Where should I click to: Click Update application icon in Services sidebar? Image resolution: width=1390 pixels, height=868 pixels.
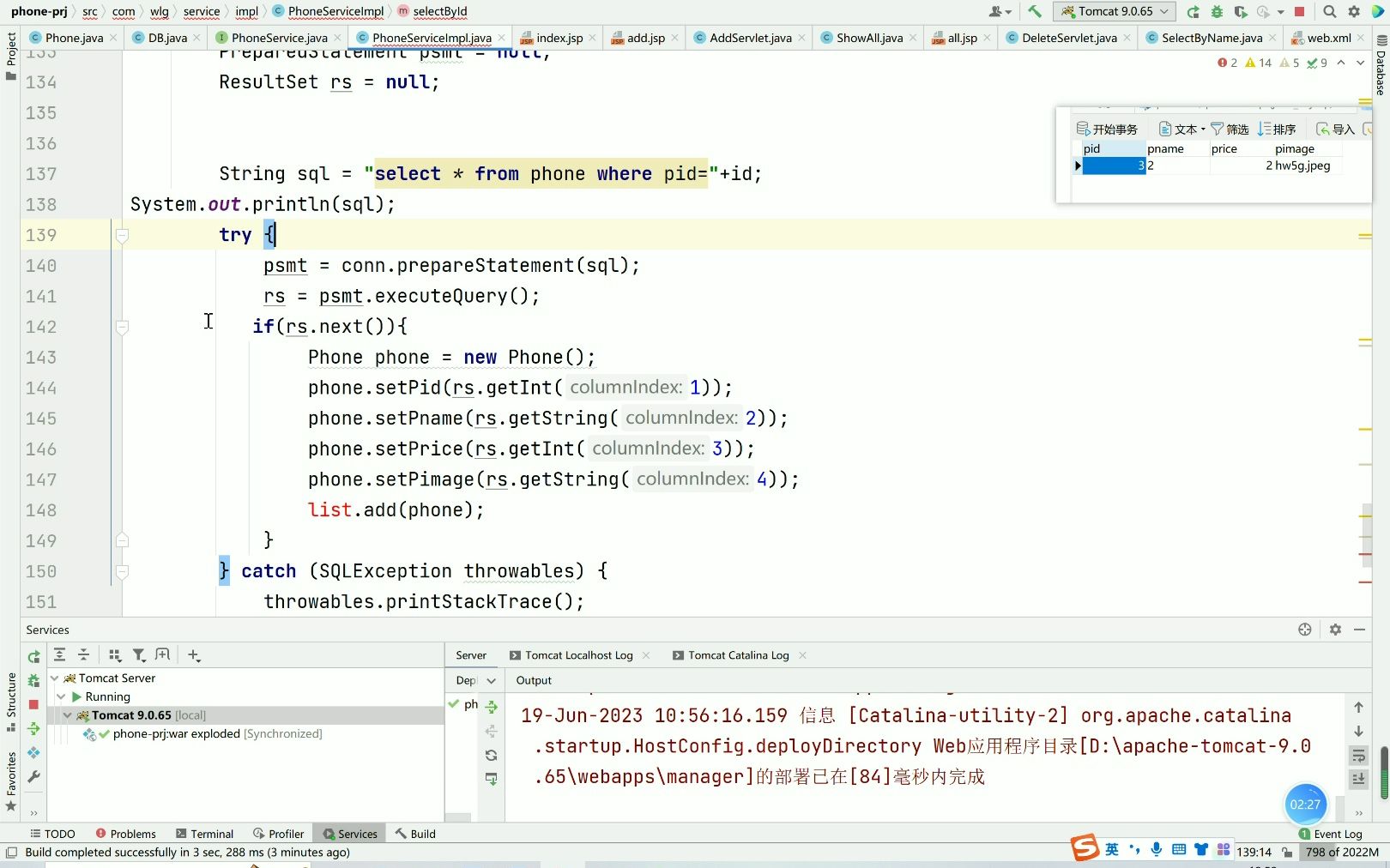[x=33, y=752]
